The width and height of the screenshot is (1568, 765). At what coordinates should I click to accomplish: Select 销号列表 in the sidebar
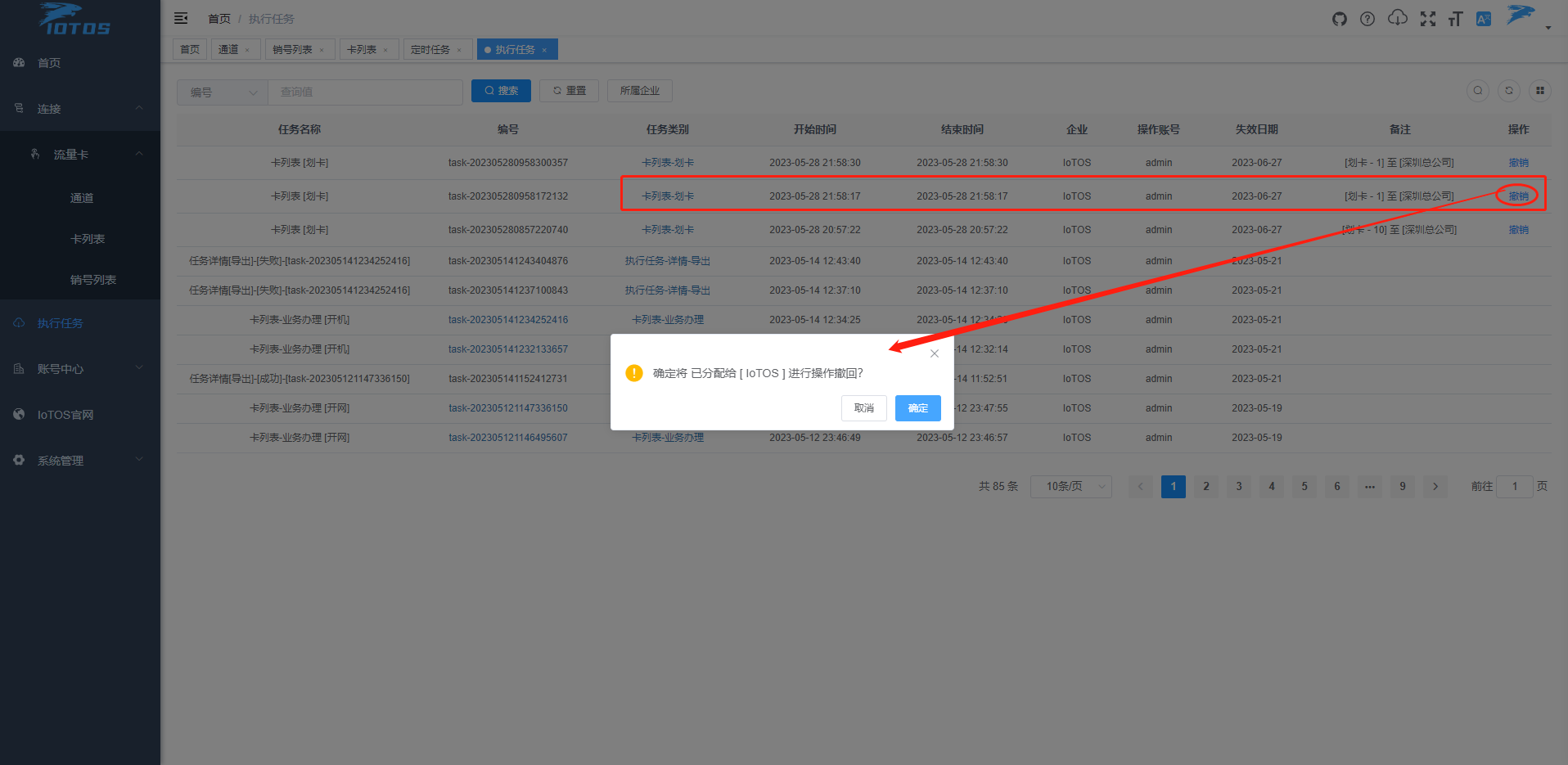80,280
